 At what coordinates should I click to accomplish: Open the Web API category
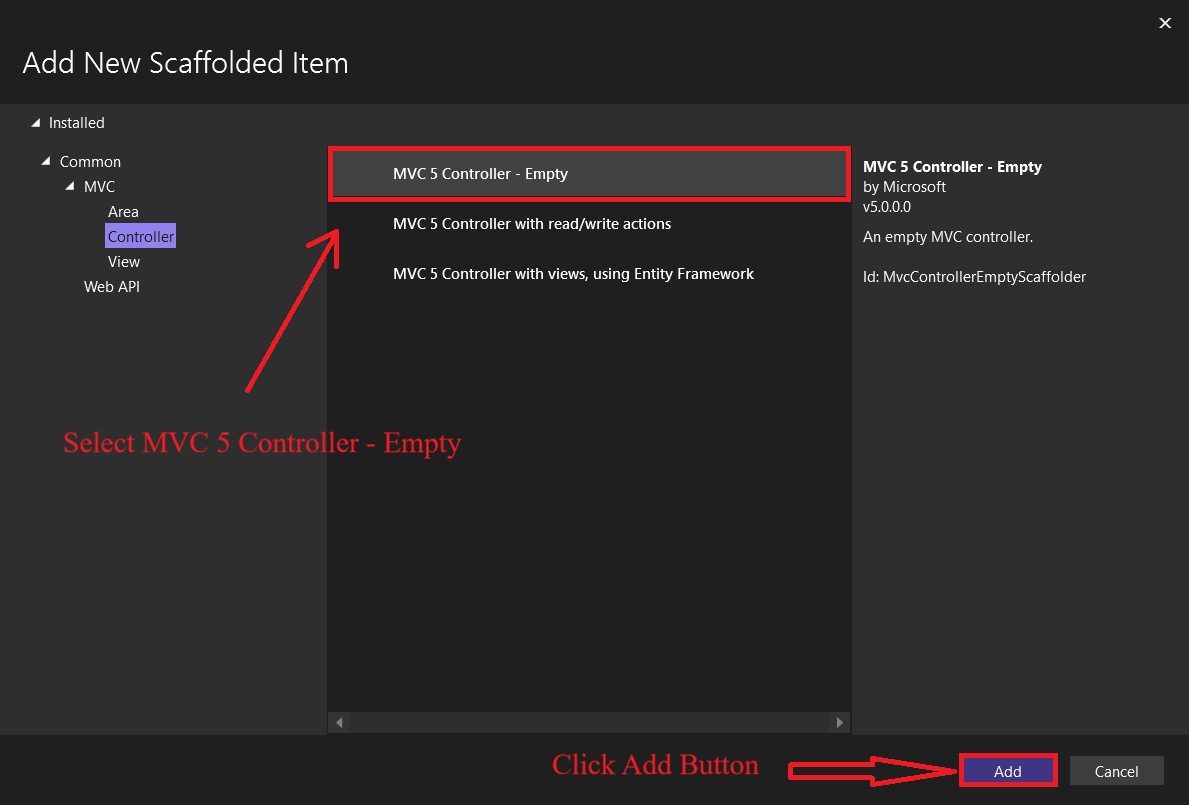pos(112,287)
